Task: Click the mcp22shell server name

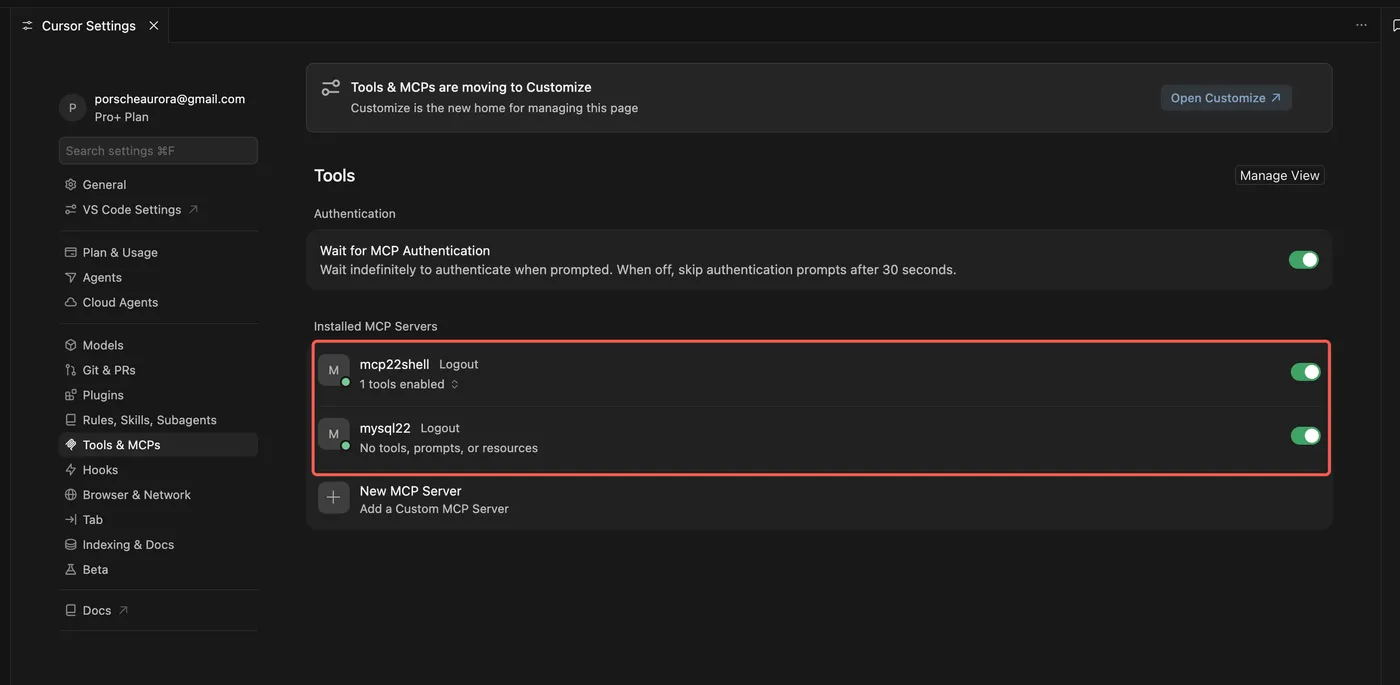Action: click(394, 364)
